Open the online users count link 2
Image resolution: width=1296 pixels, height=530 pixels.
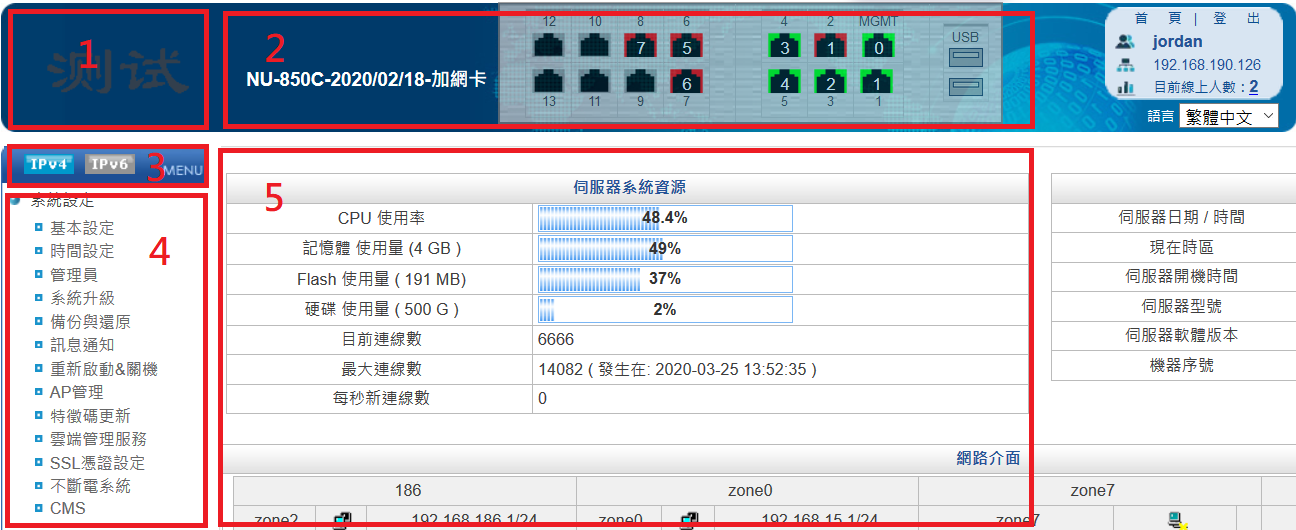click(x=1253, y=88)
